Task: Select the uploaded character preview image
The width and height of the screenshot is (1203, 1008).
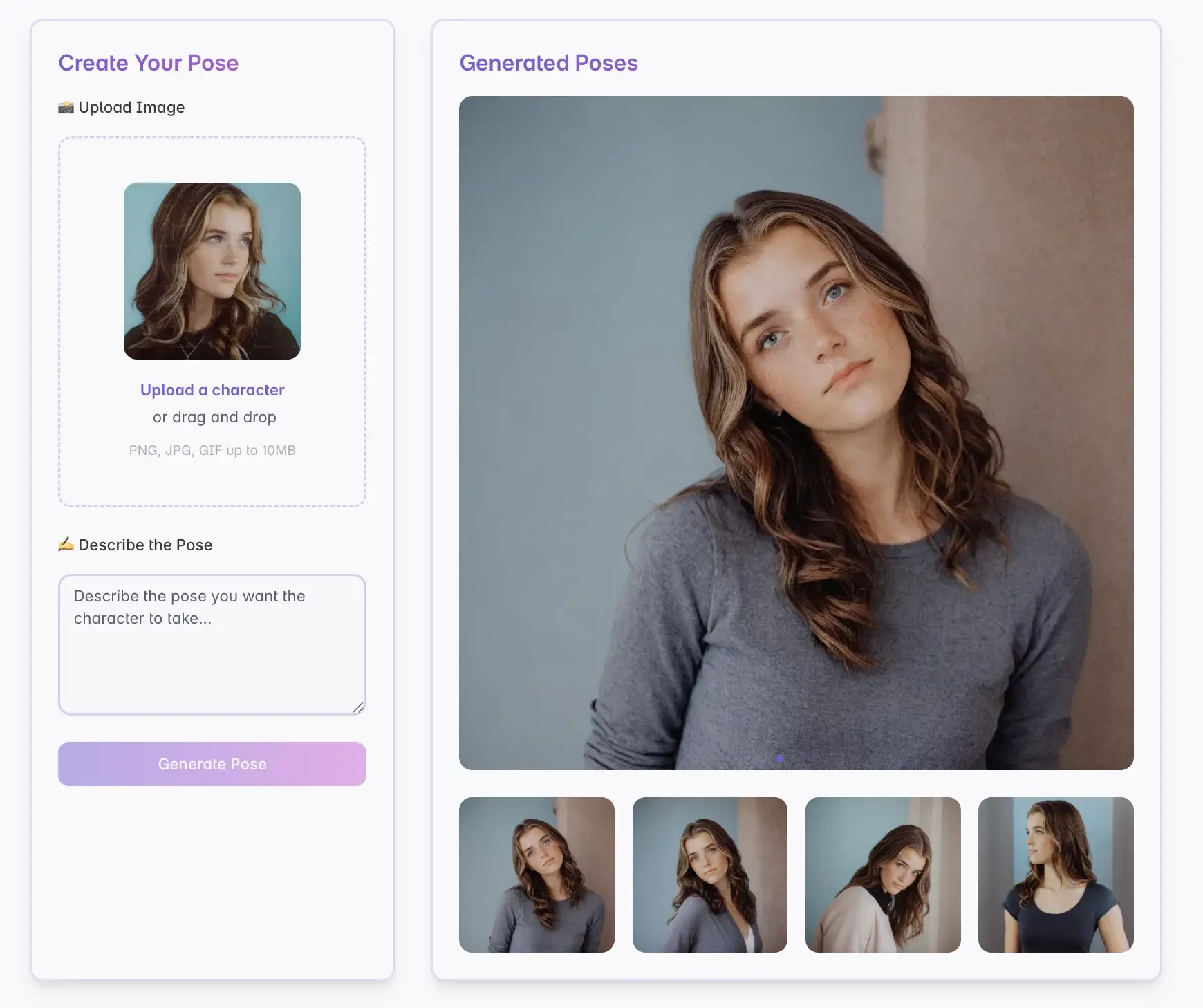Action: 212,271
